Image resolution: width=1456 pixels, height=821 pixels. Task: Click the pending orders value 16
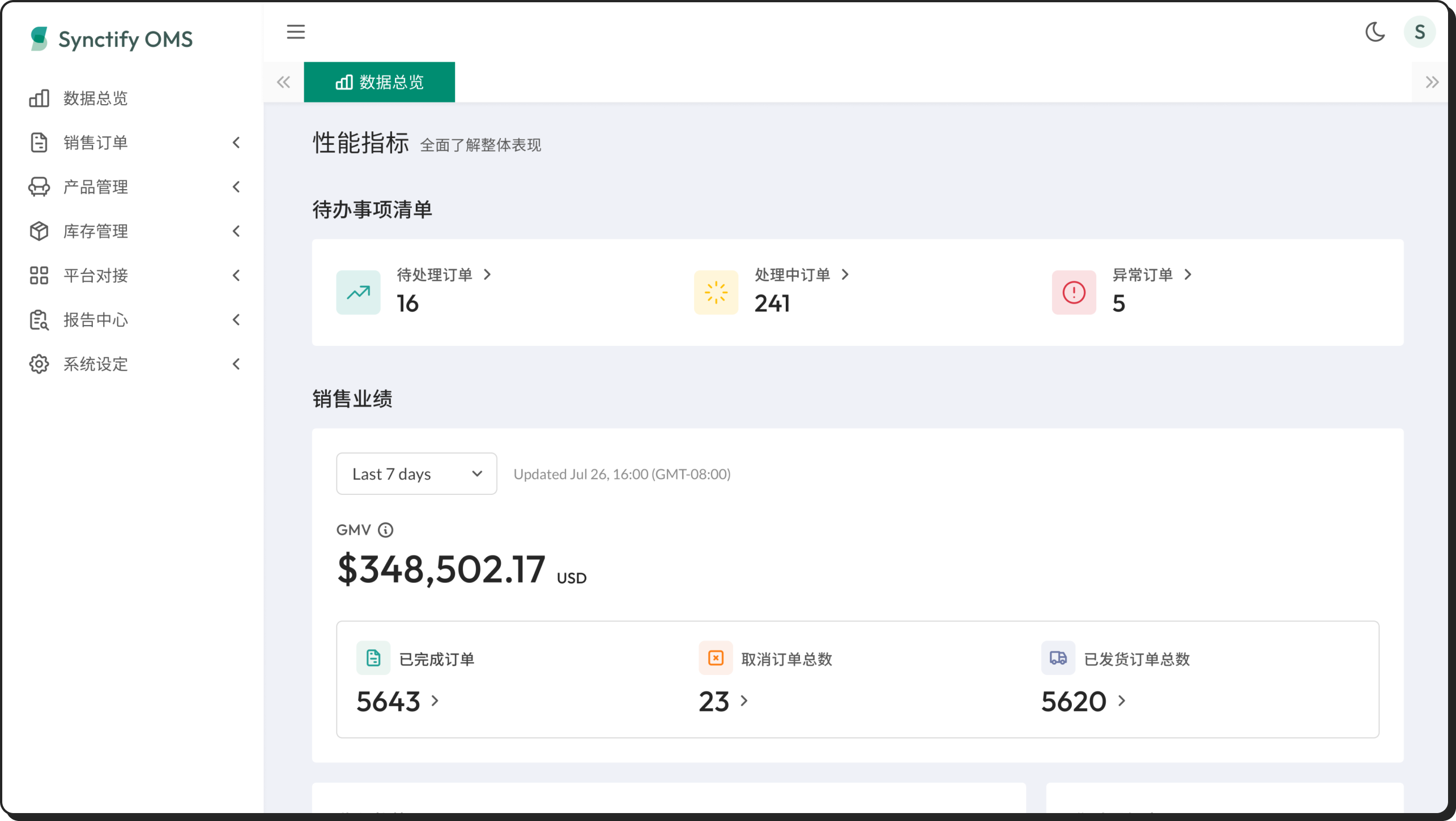click(x=407, y=303)
